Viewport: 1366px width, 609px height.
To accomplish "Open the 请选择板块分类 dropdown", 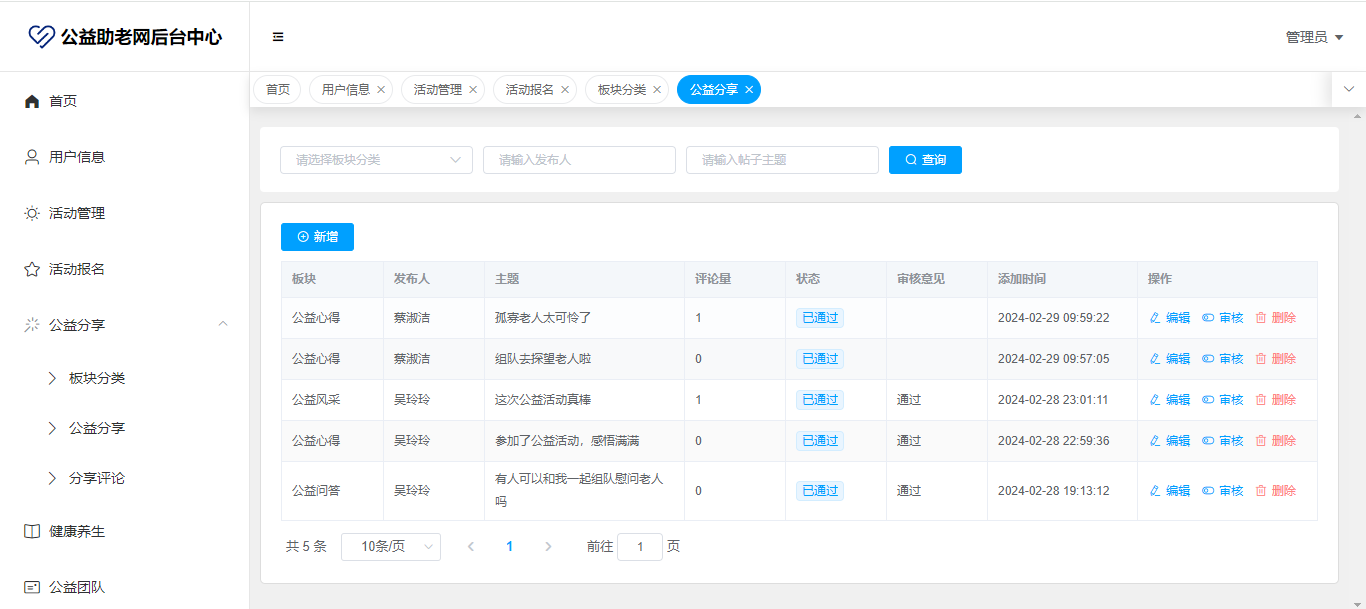I will (376, 160).
